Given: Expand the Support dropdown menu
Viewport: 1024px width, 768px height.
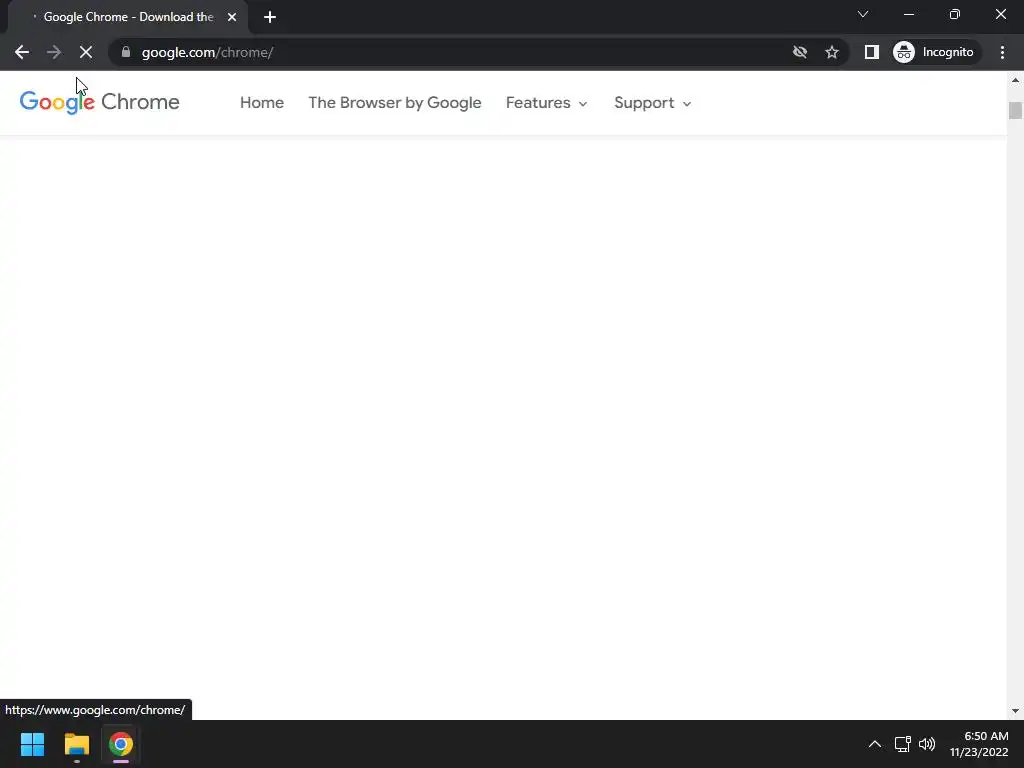Looking at the screenshot, I should click(x=652, y=103).
